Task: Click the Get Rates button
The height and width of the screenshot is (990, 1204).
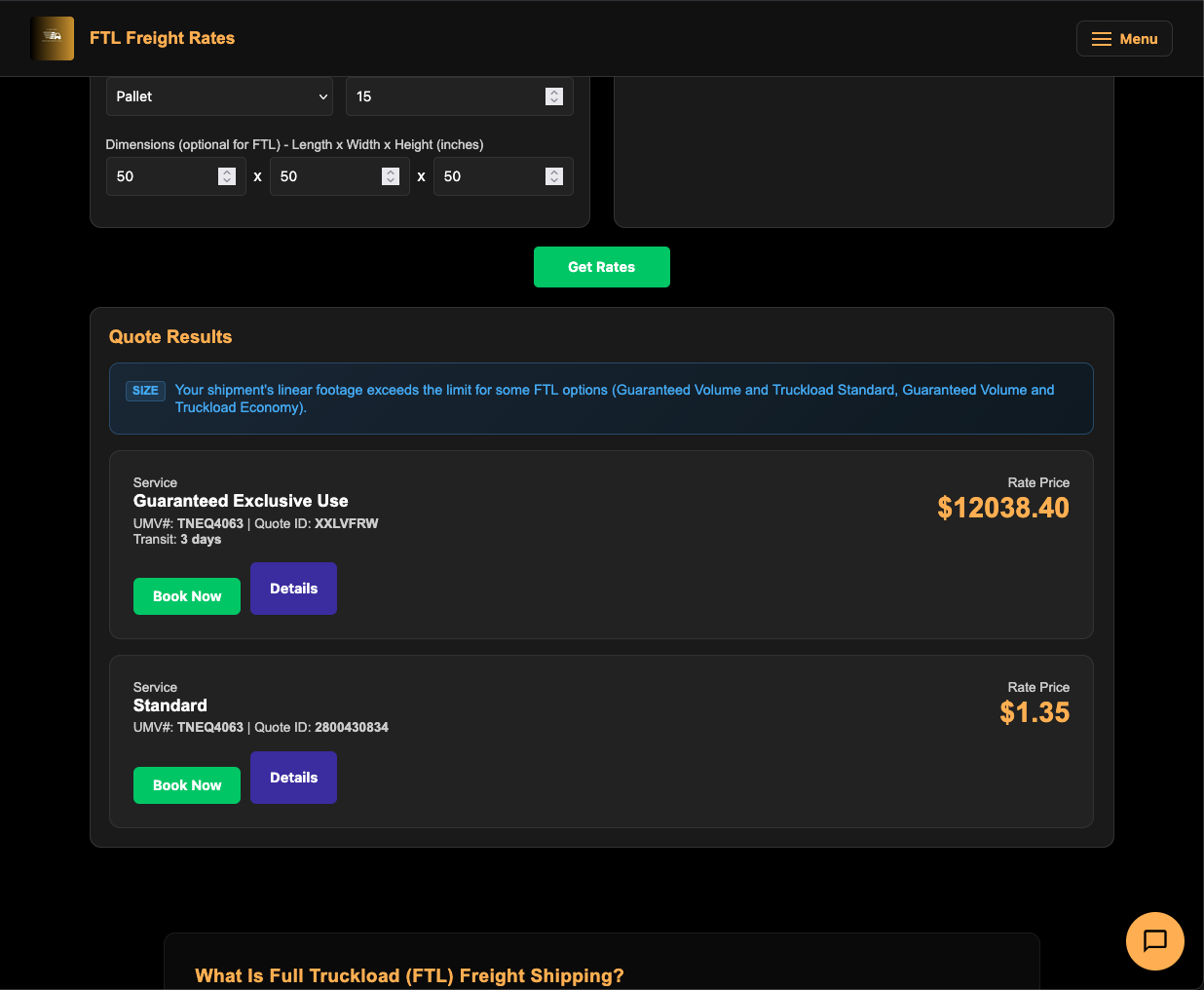Action: coord(601,266)
